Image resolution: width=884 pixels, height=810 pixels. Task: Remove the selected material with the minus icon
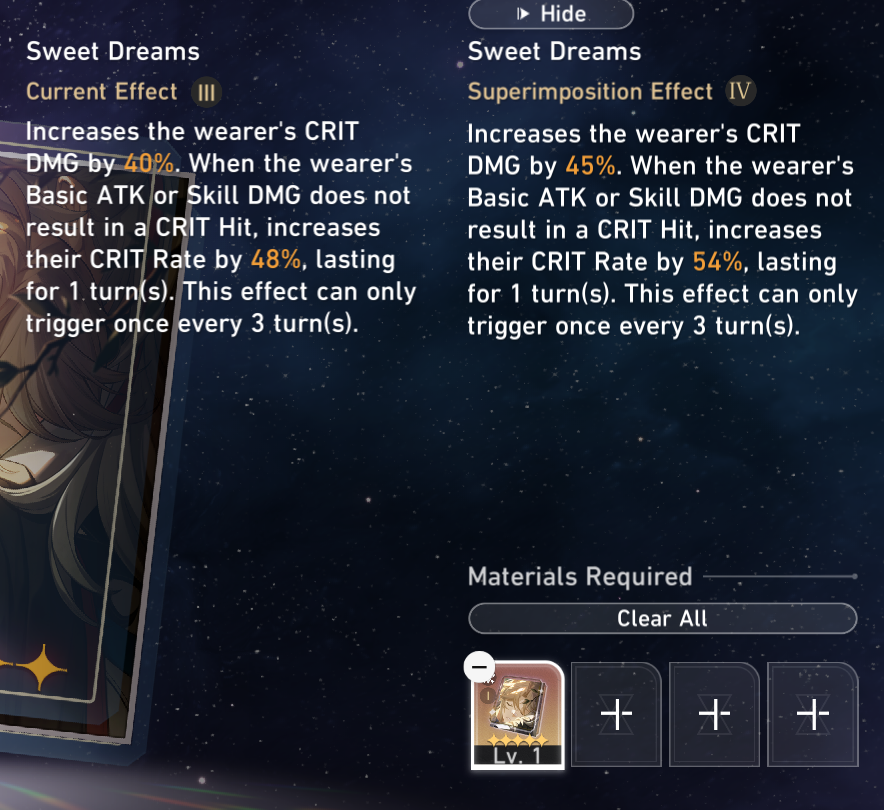pyautogui.click(x=479, y=667)
